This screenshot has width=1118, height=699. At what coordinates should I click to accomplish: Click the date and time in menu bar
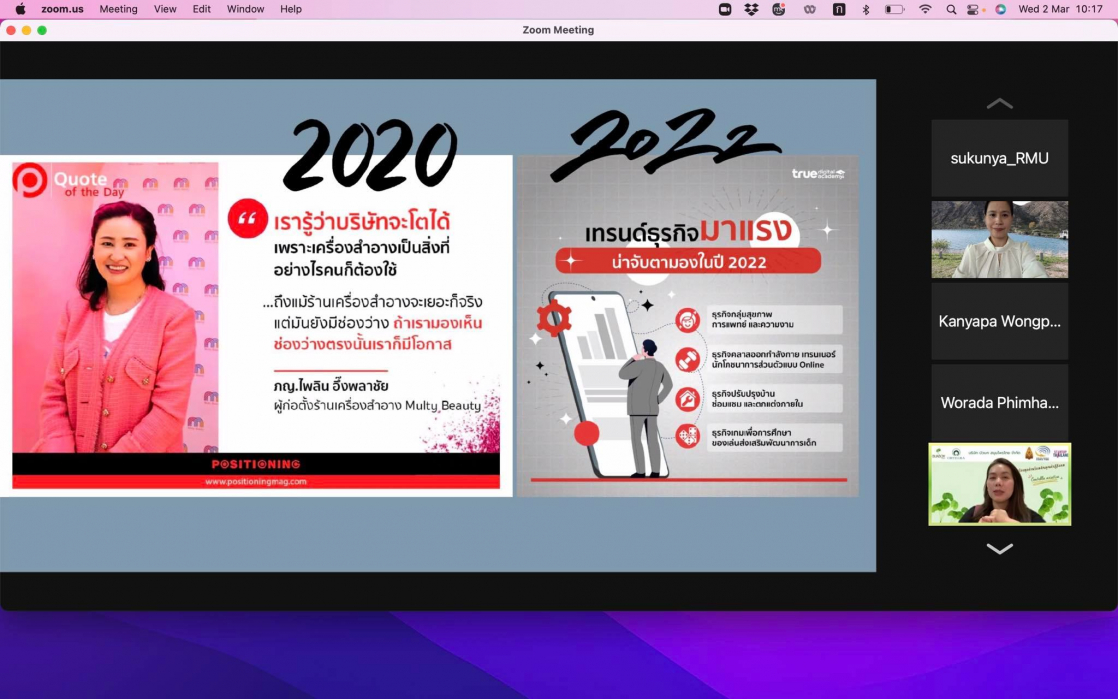(x=1060, y=9)
